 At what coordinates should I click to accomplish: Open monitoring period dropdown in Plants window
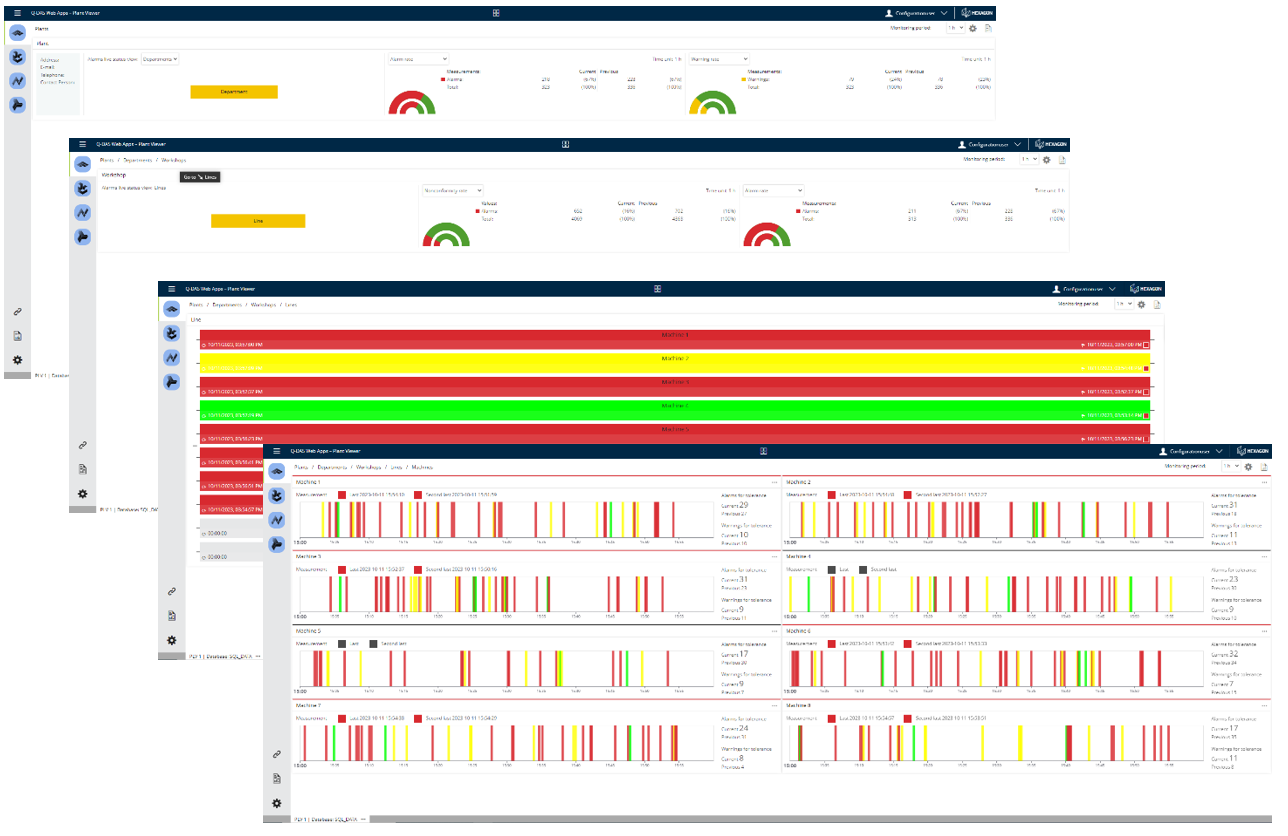tap(956, 28)
